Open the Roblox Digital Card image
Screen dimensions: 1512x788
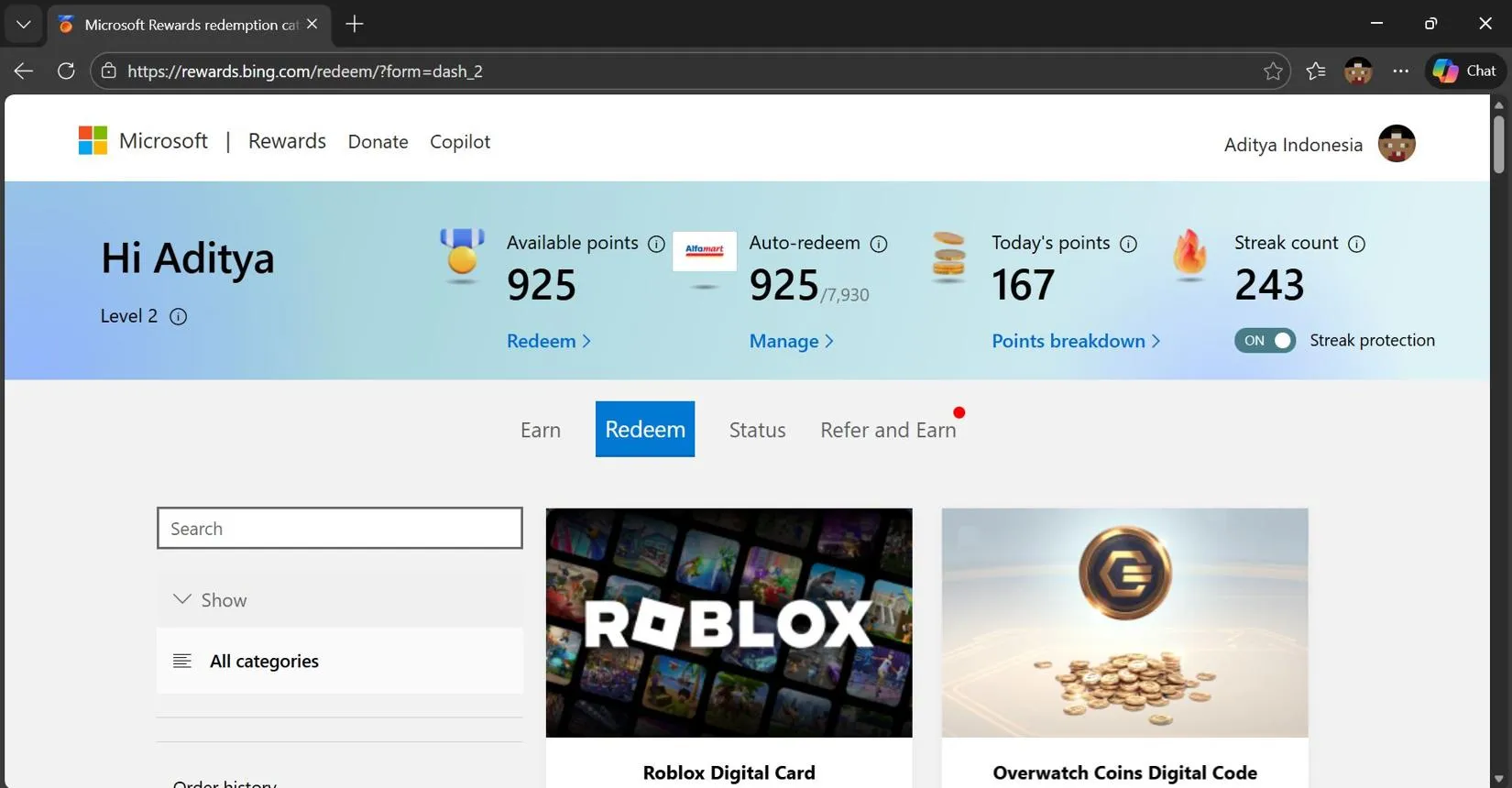coord(729,623)
